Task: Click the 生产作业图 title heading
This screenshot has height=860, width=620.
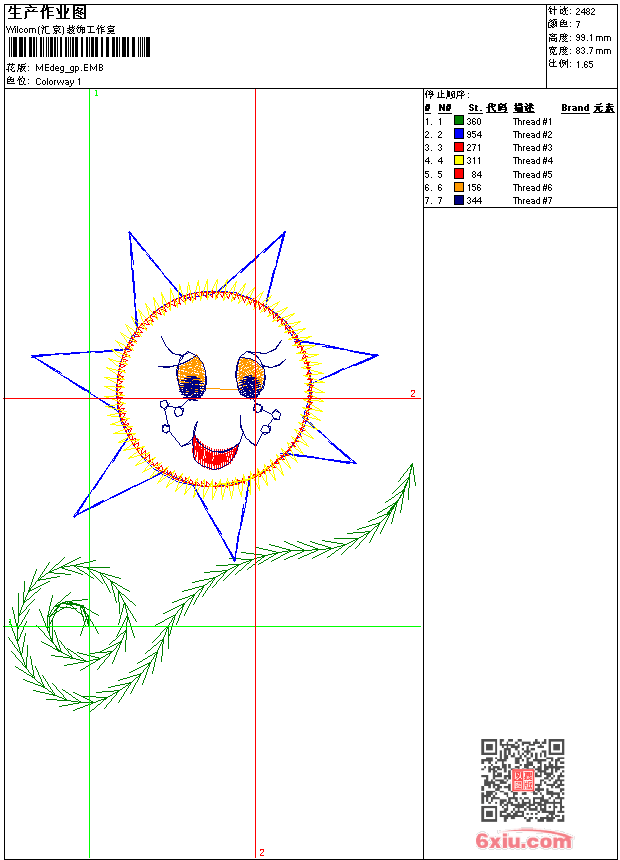Action: [x=47, y=12]
